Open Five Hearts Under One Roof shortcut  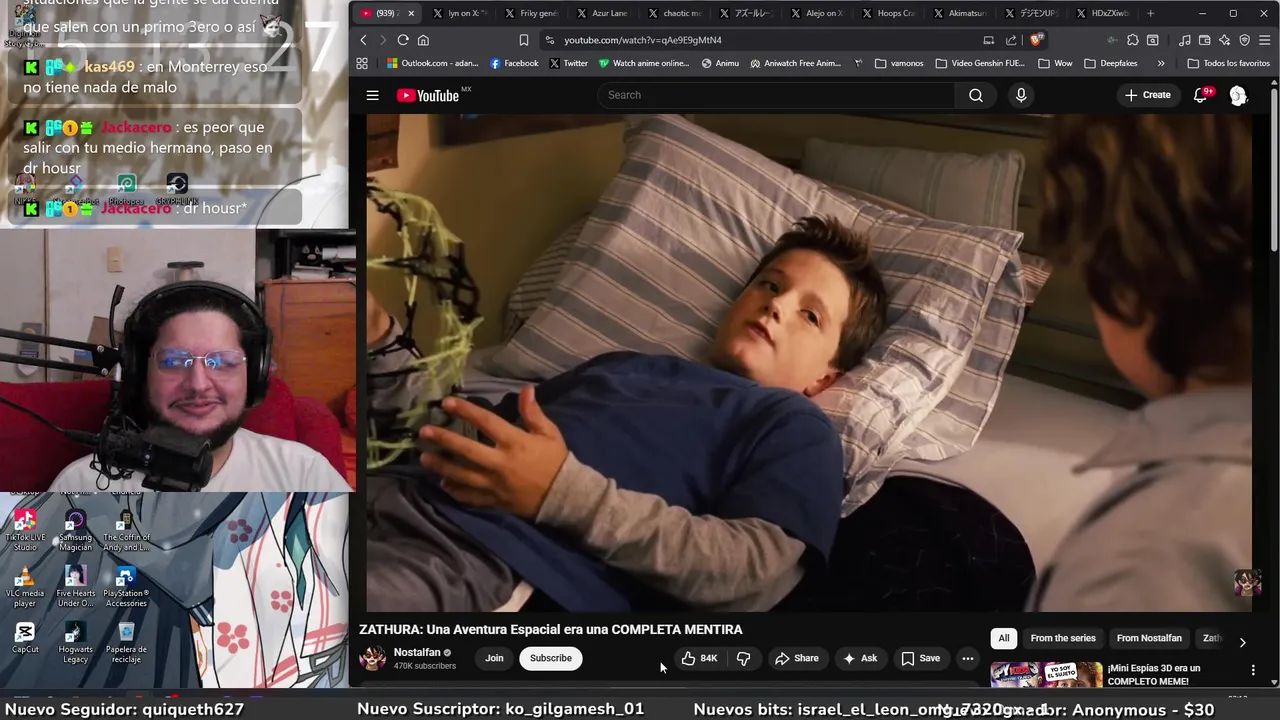click(75, 586)
